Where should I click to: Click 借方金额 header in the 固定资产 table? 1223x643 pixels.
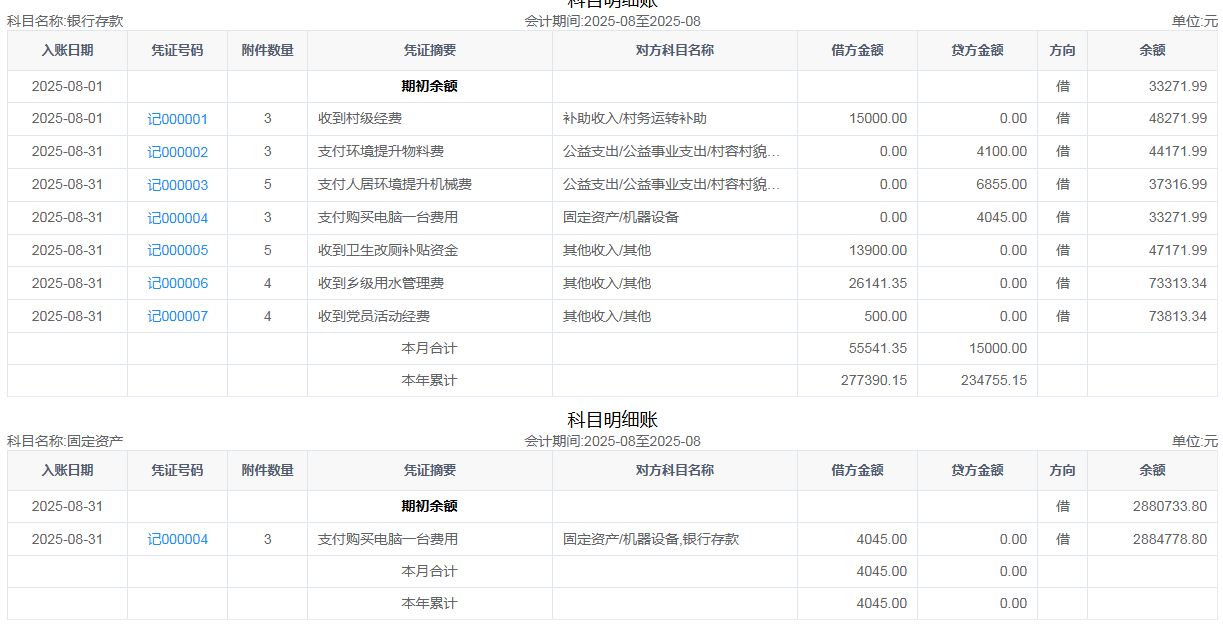tap(857, 470)
